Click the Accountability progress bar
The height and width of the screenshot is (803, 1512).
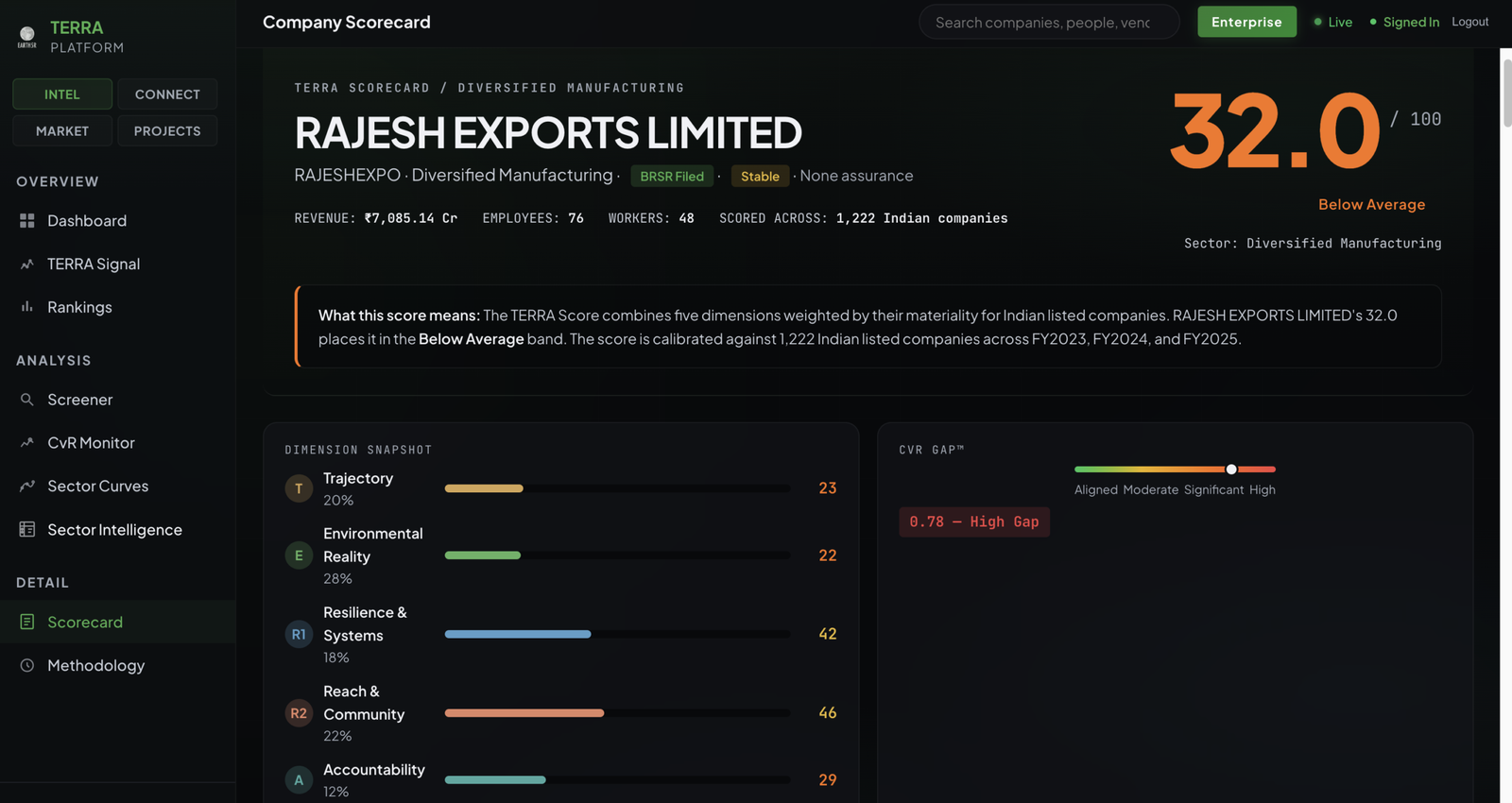617,780
